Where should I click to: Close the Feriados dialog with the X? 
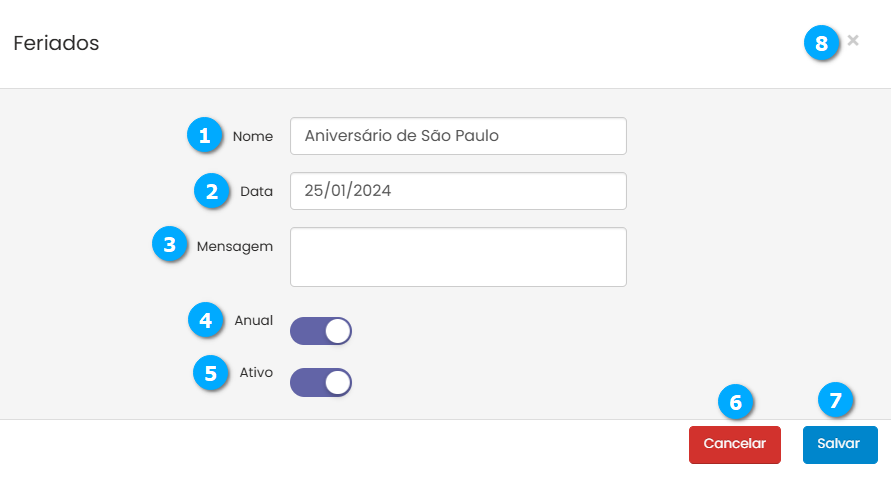[x=853, y=41]
